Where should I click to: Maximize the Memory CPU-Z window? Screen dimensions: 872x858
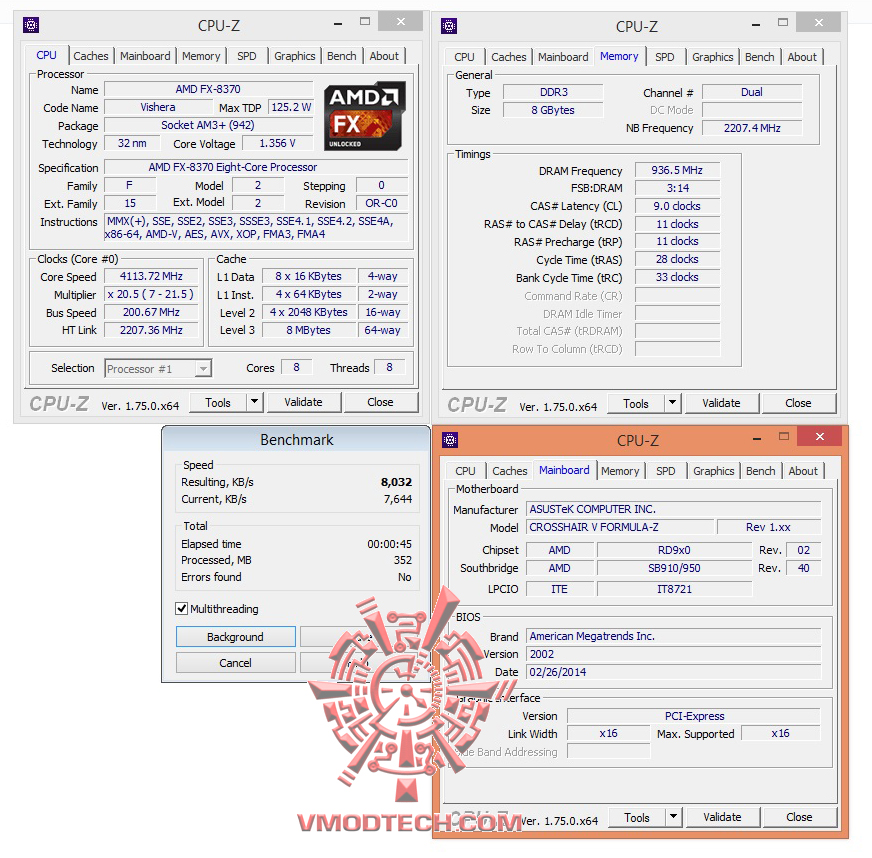point(783,23)
